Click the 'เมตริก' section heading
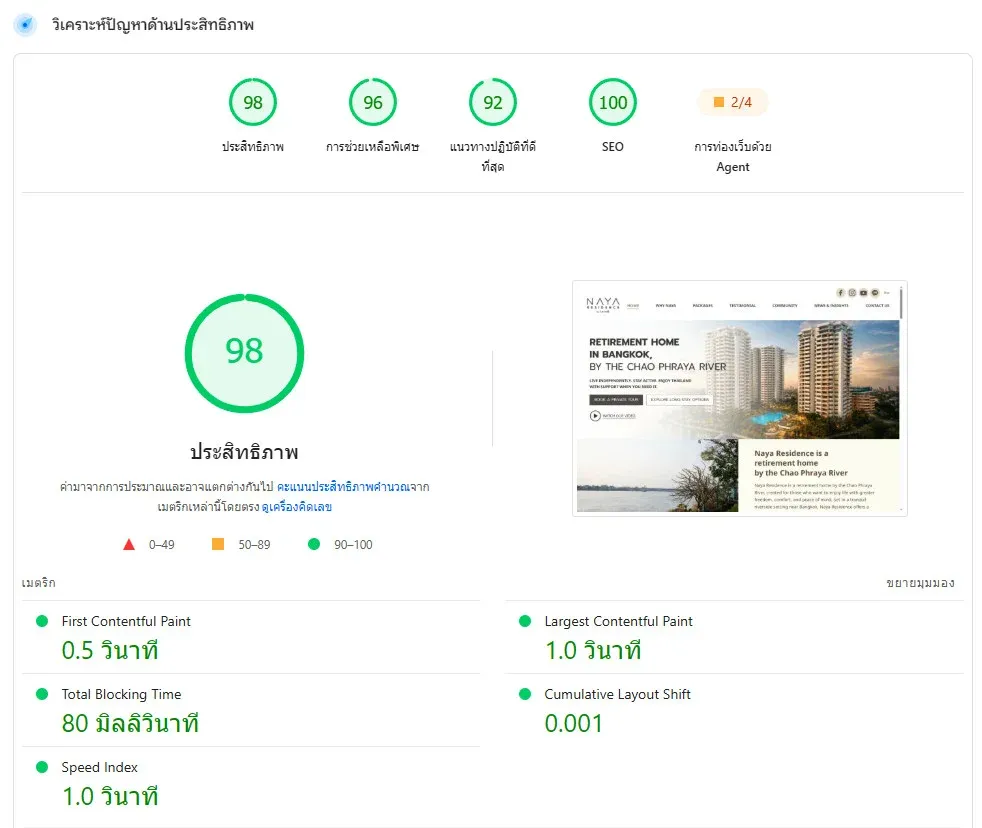Viewport: 982px width, 828px height. (39, 582)
